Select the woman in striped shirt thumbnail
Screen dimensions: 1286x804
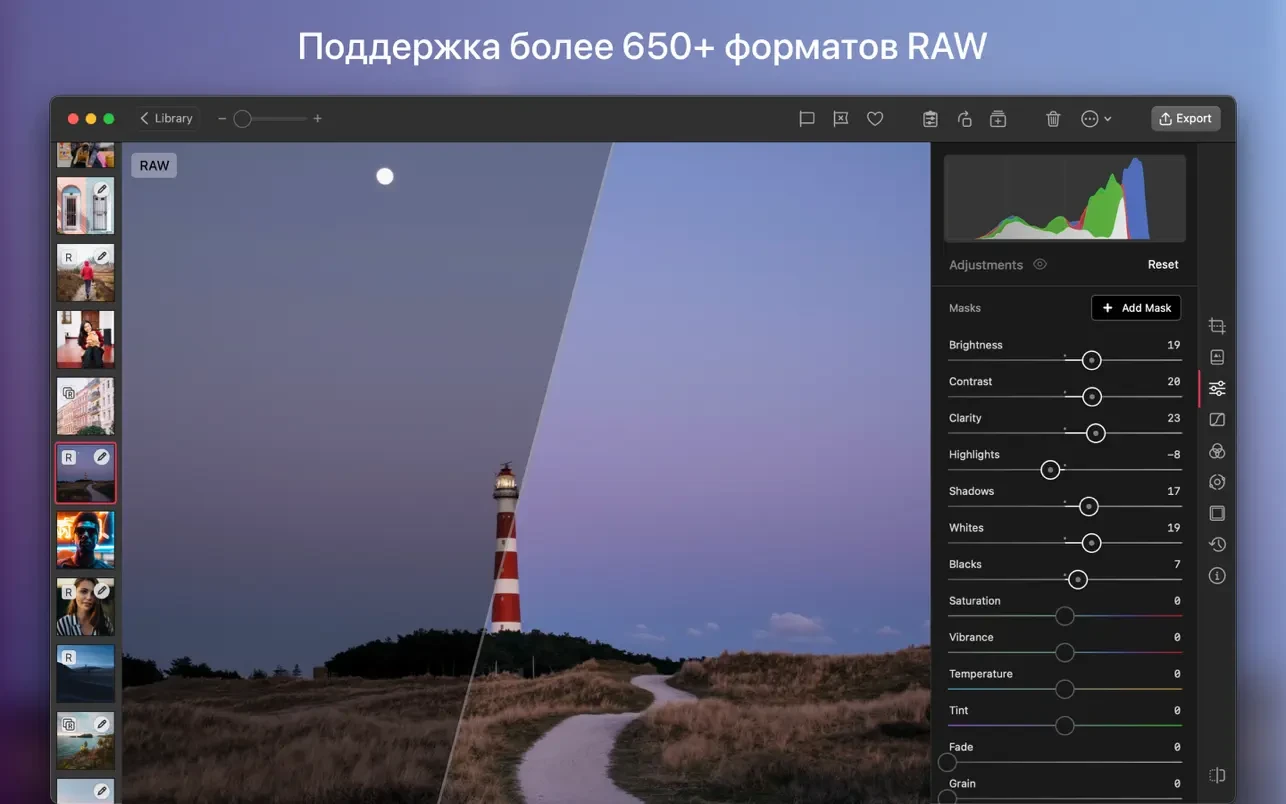(x=86, y=607)
